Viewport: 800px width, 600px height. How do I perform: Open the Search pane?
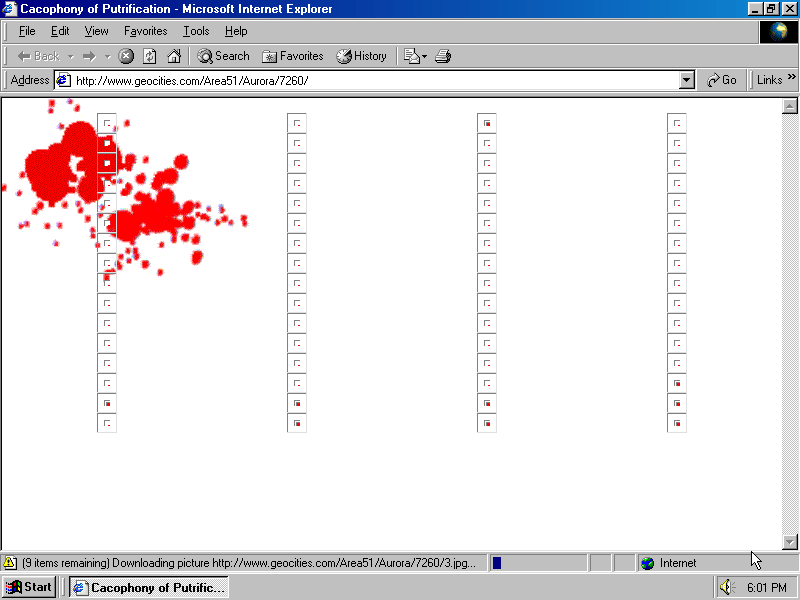223,56
